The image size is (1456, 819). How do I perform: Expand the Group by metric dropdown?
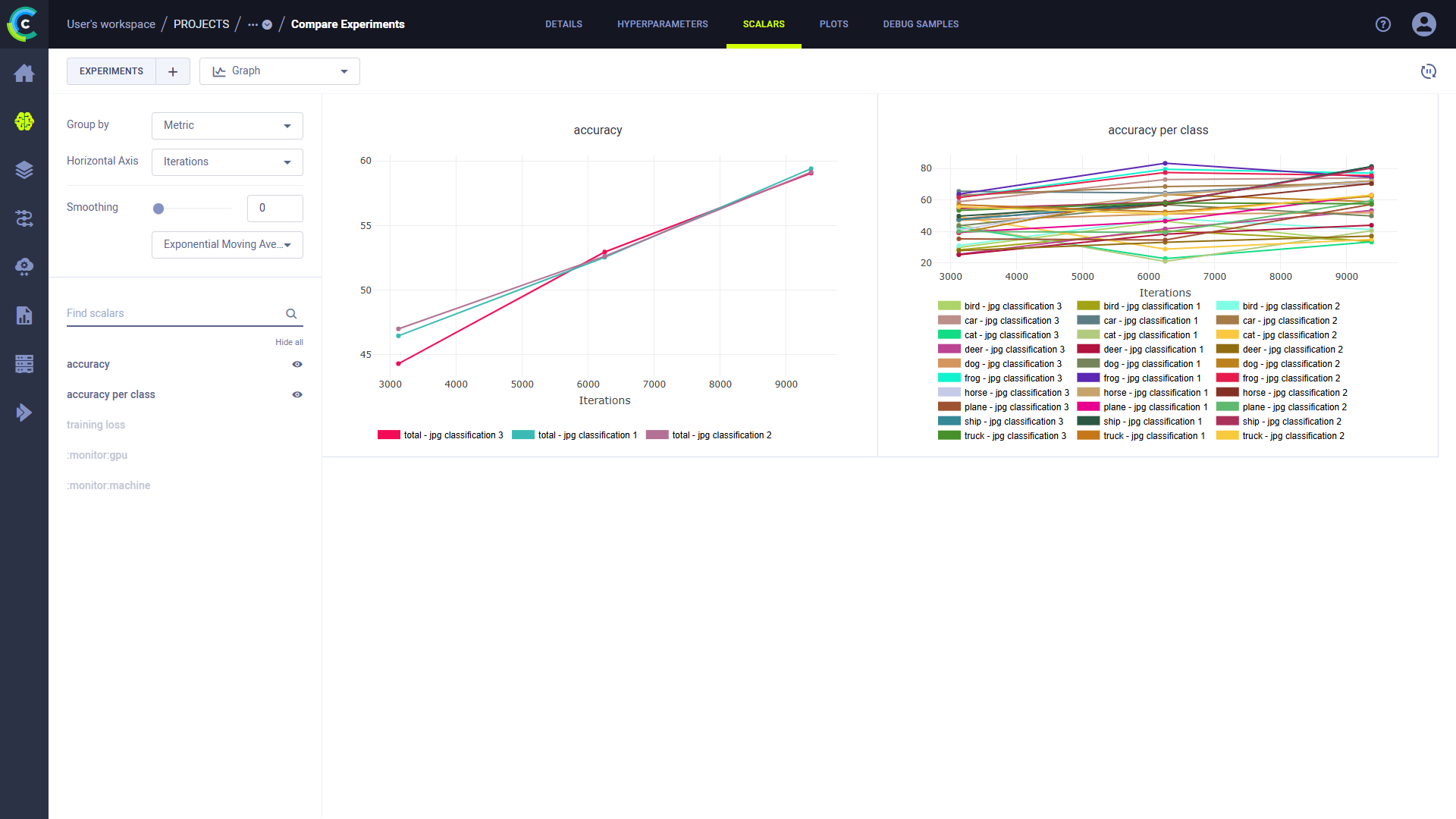click(x=226, y=125)
